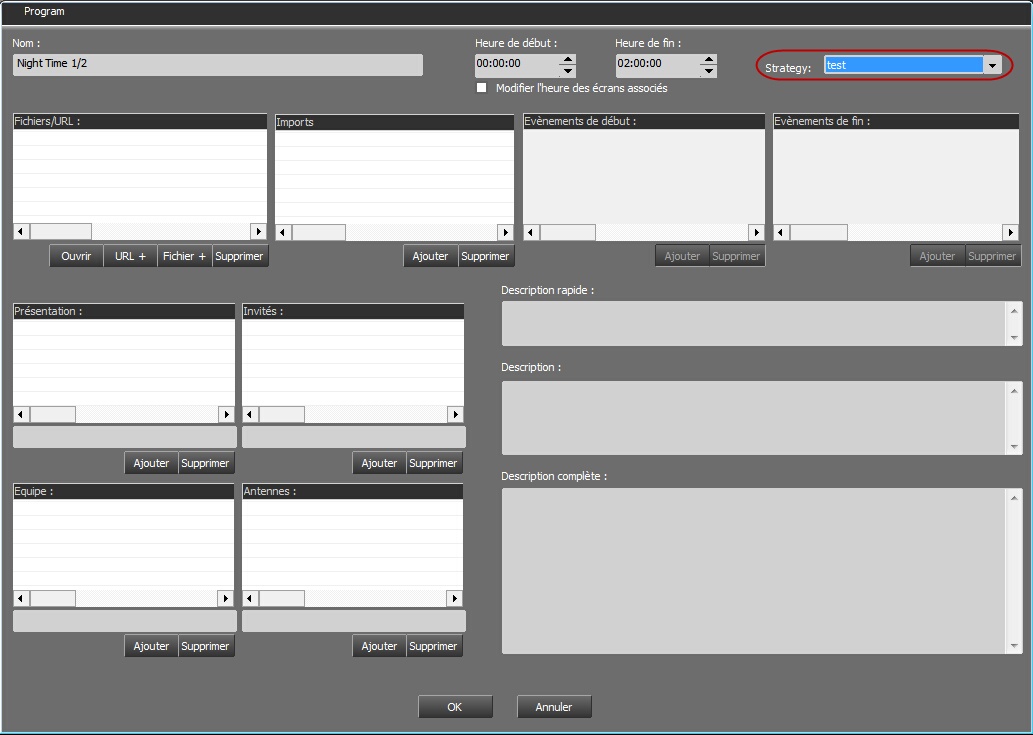Click the Ouvrir button under Fichiers/URL
Image resolution: width=1033 pixels, height=735 pixels.
pyautogui.click(x=76, y=256)
